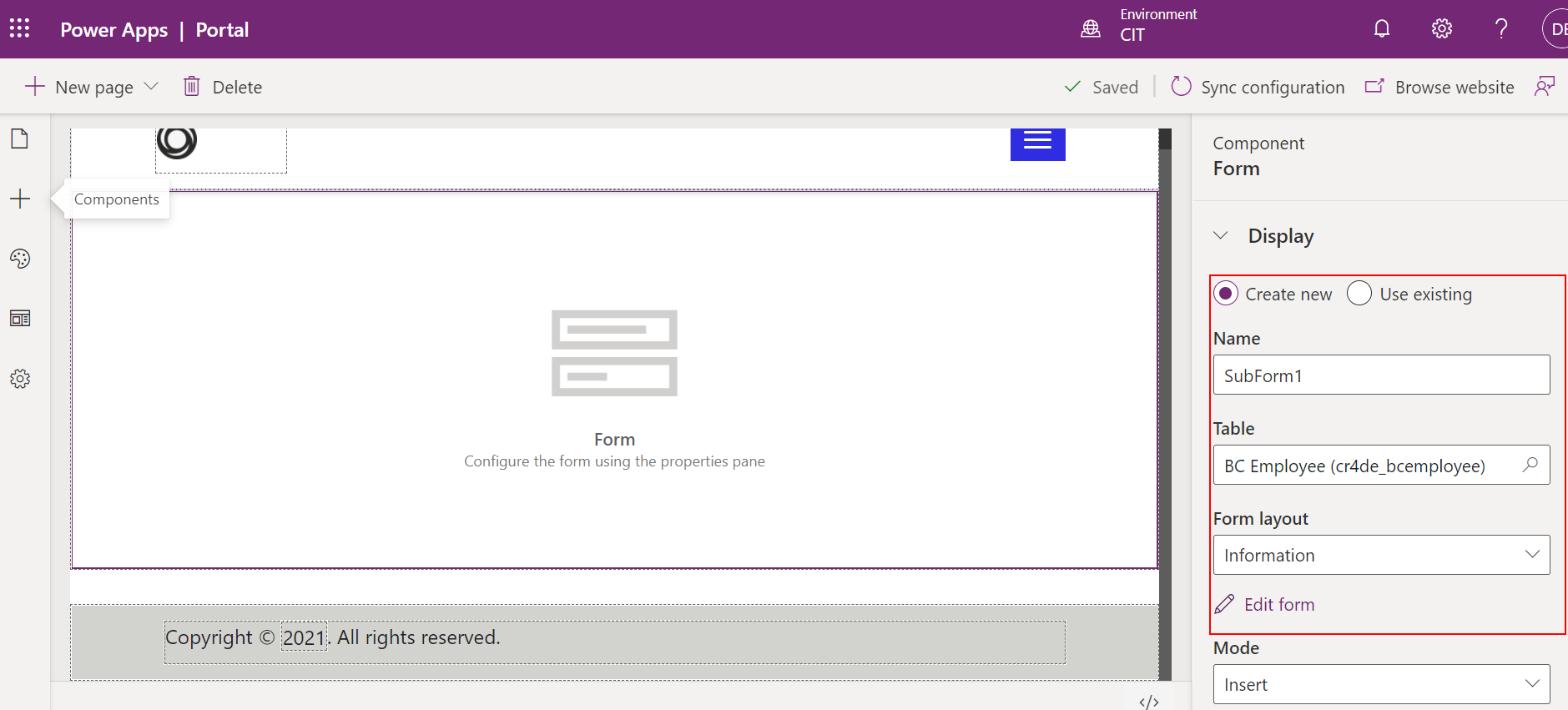Click the canvas vertical scrollbar
Screen dimensions: 1568x710
(1166, 404)
